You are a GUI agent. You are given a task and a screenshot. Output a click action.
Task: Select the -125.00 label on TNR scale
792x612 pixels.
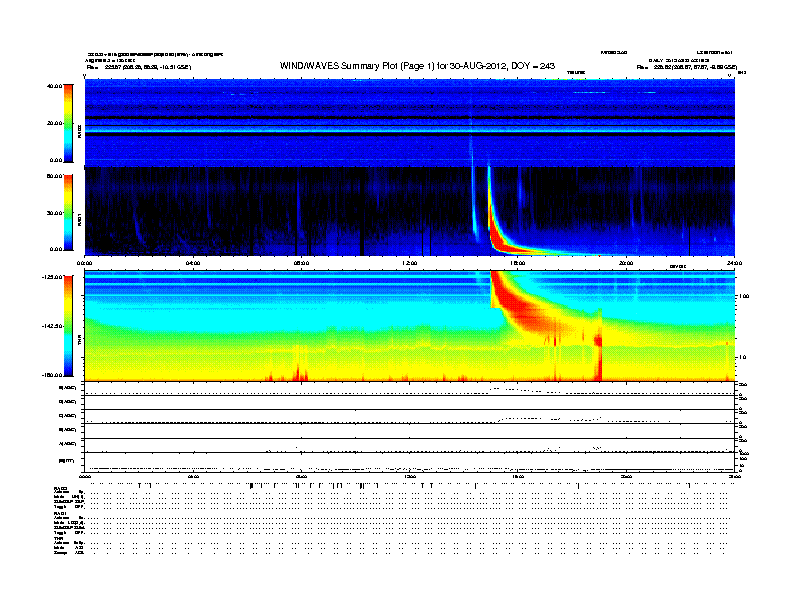tap(53, 277)
